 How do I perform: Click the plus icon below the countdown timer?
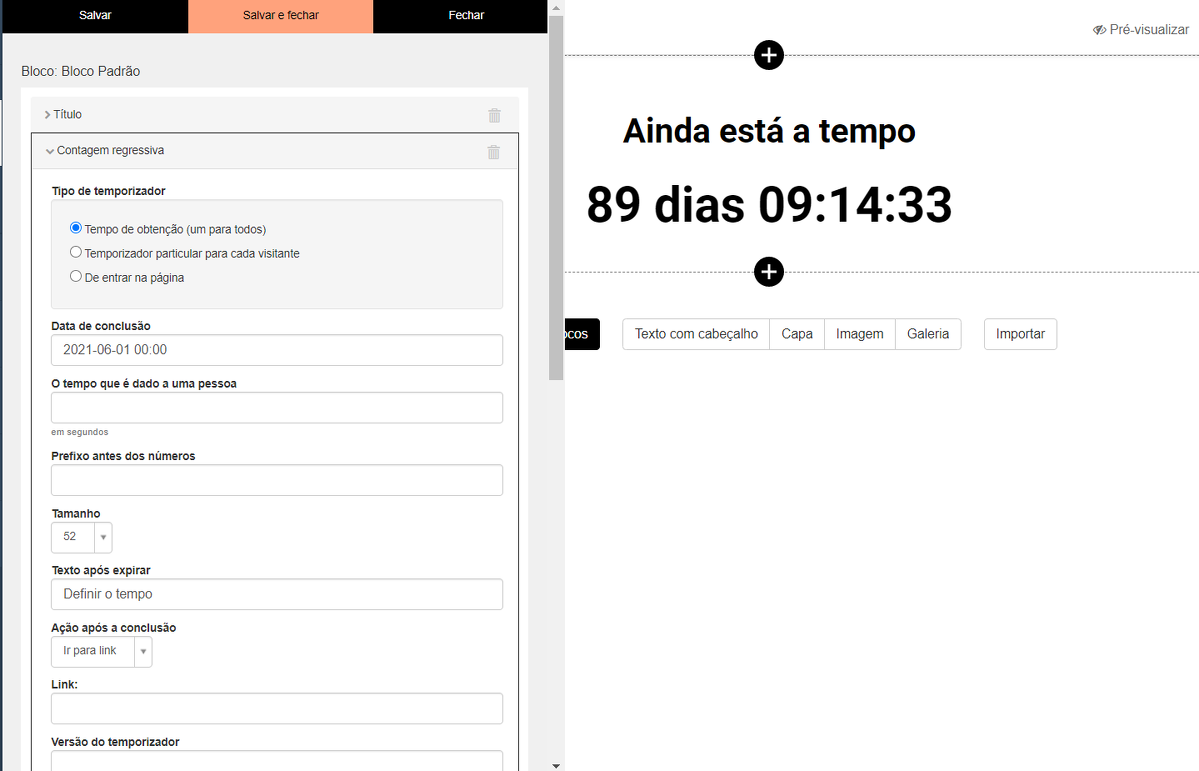point(768,271)
